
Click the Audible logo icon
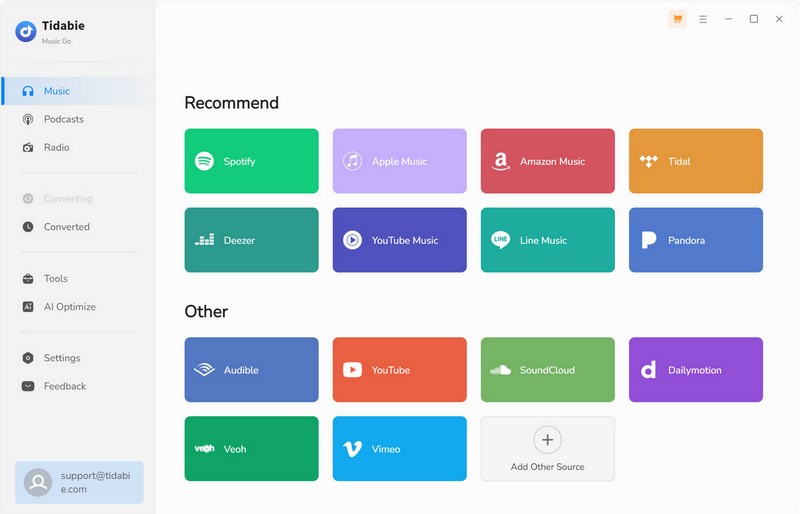204,370
